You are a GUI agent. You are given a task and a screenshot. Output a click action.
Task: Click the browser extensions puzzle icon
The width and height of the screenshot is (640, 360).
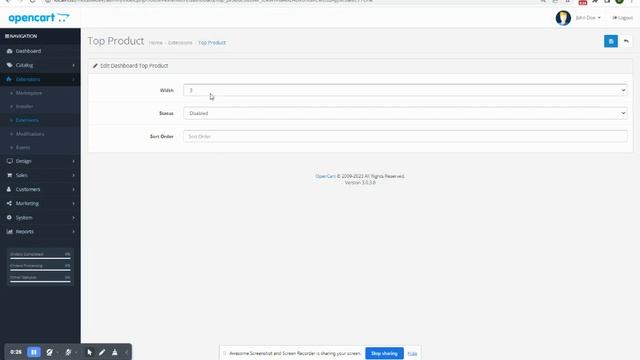coord(595,1)
